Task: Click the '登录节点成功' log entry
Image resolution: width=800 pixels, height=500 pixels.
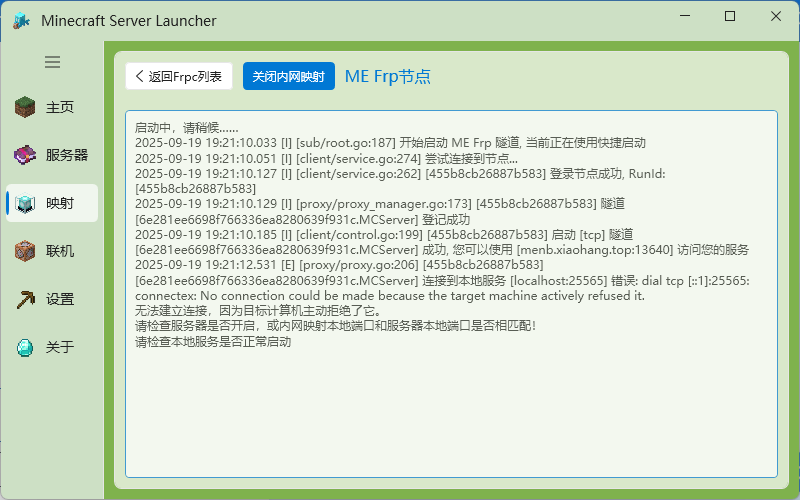Action: (x=400, y=181)
